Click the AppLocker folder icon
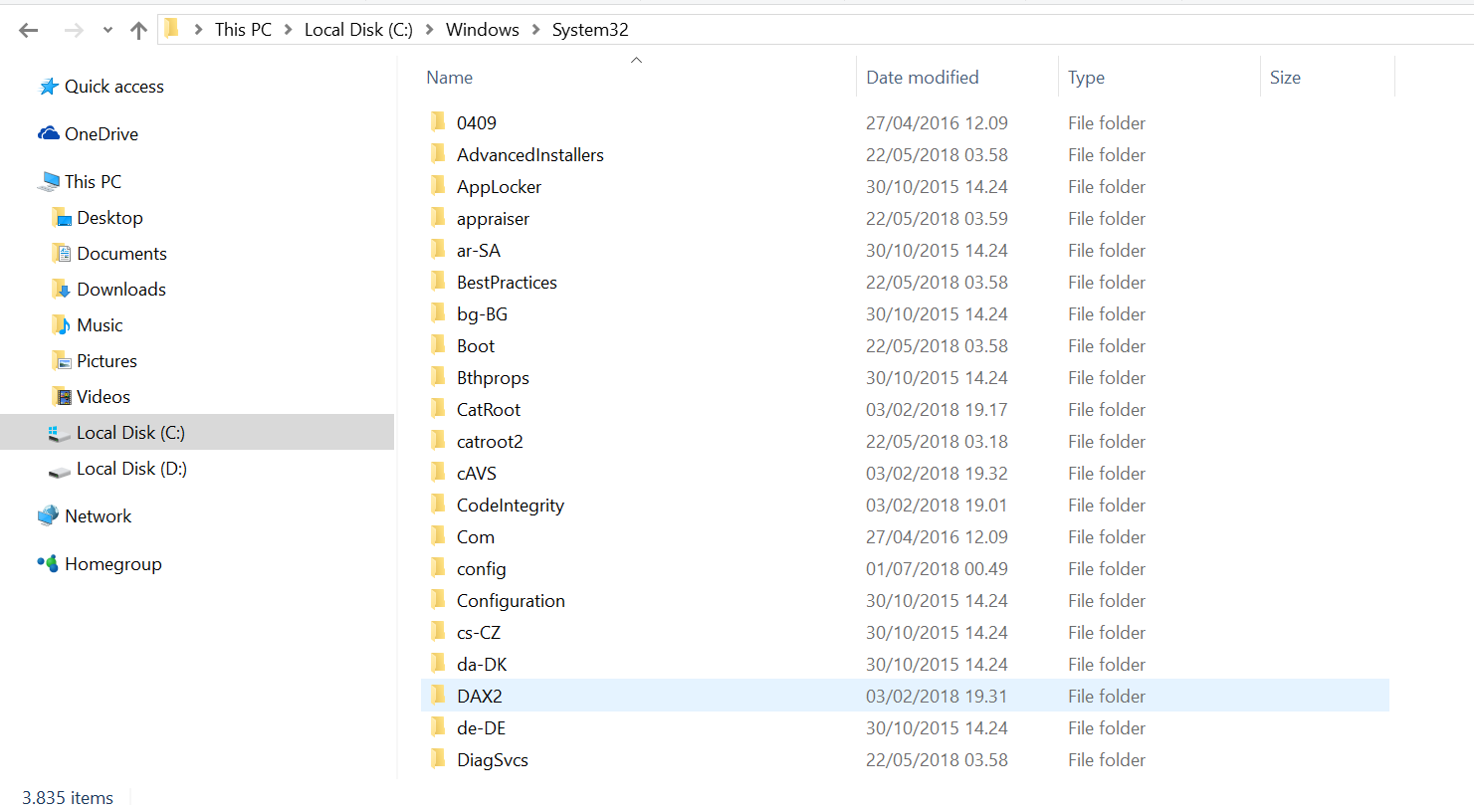This screenshot has height=812, width=1474. pyautogui.click(x=439, y=185)
